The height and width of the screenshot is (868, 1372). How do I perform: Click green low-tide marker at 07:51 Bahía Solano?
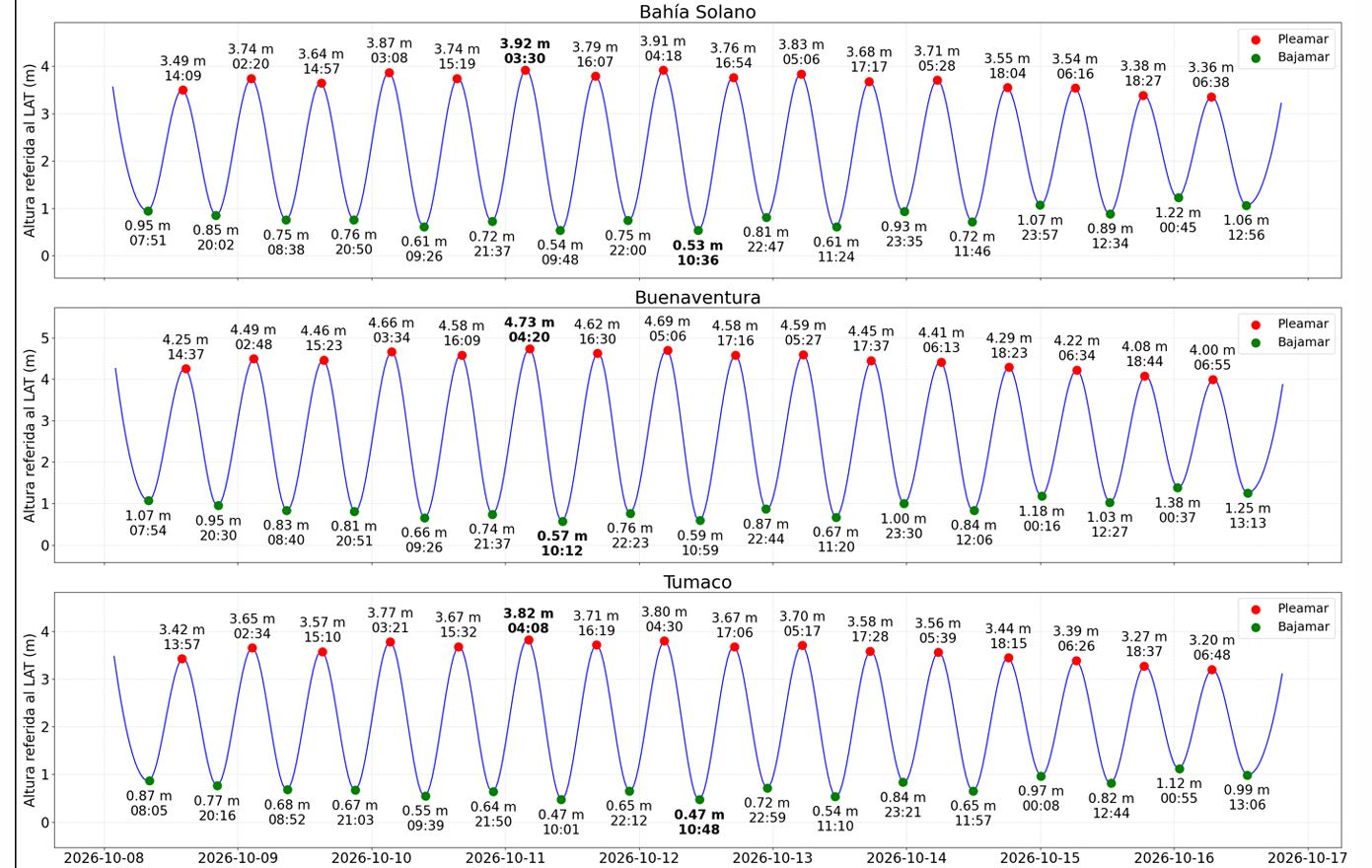(x=148, y=211)
